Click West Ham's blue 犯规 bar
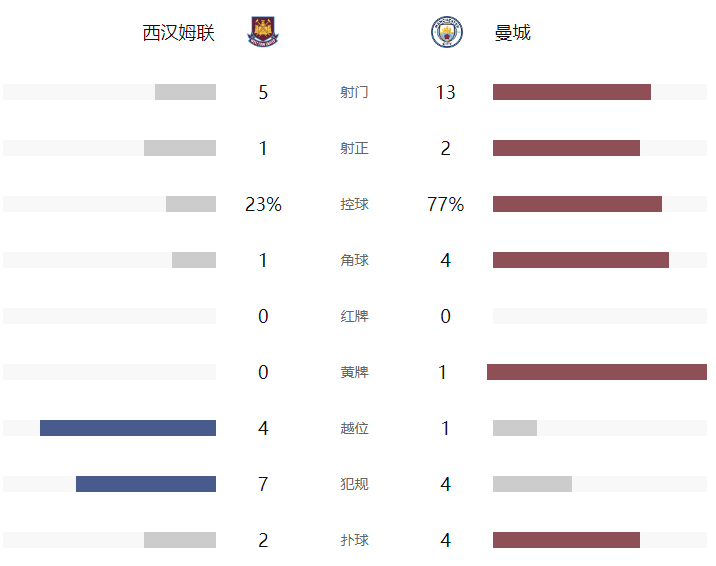 tap(146, 484)
